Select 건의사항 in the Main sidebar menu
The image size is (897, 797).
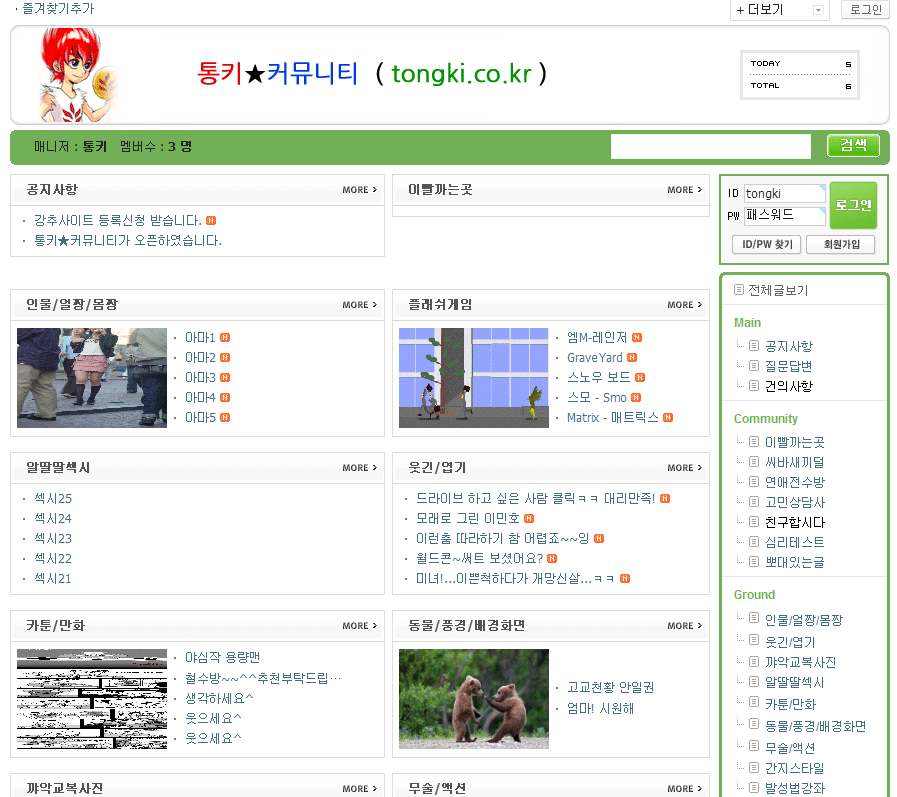[788, 386]
